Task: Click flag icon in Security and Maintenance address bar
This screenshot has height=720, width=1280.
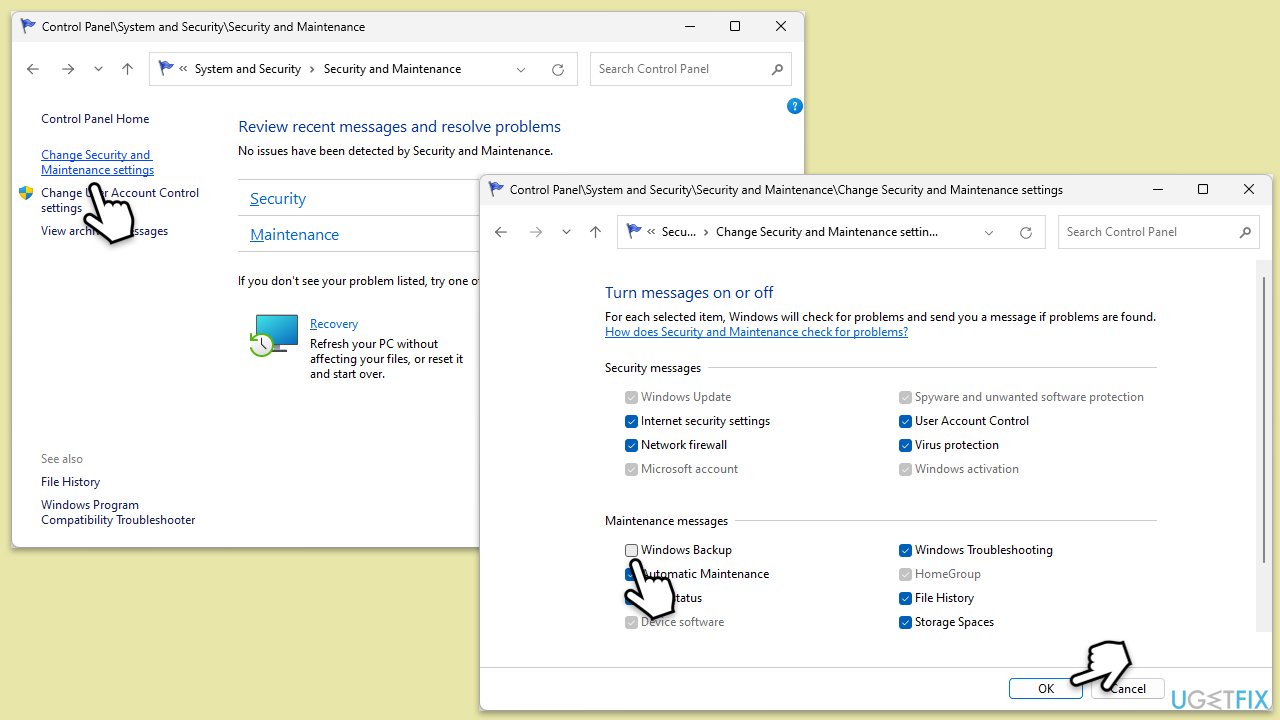Action: 166,69
